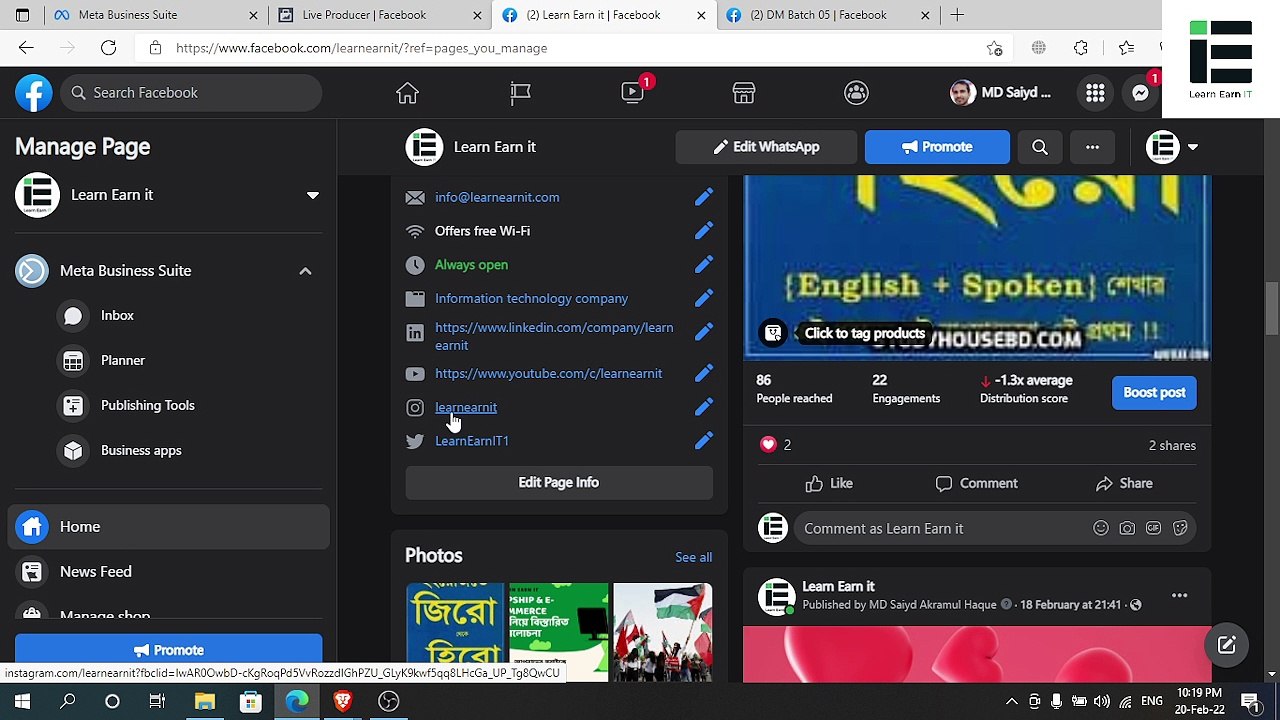Viewport: 1280px width, 720px height.
Task: Open the new message compose button
Action: click(x=1226, y=645)
